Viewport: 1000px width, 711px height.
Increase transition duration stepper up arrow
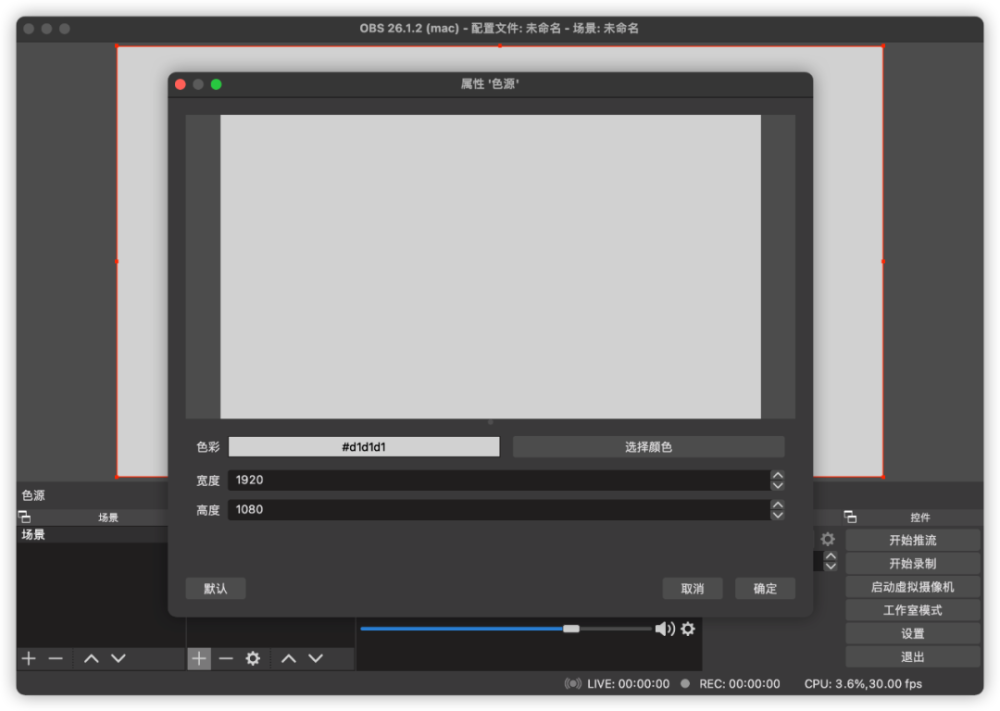[x=830, y=556]
